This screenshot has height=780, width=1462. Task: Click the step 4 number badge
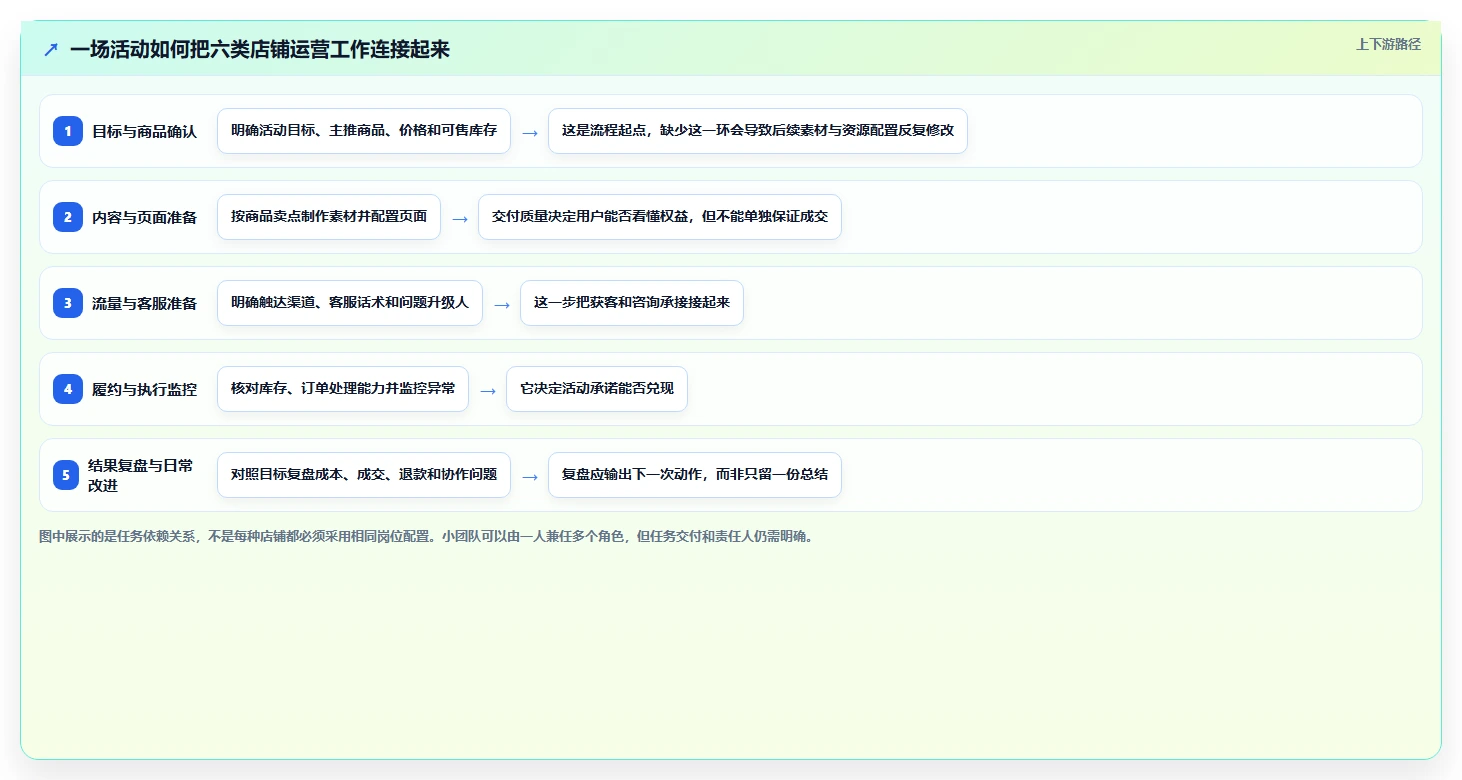pos(68,389)
